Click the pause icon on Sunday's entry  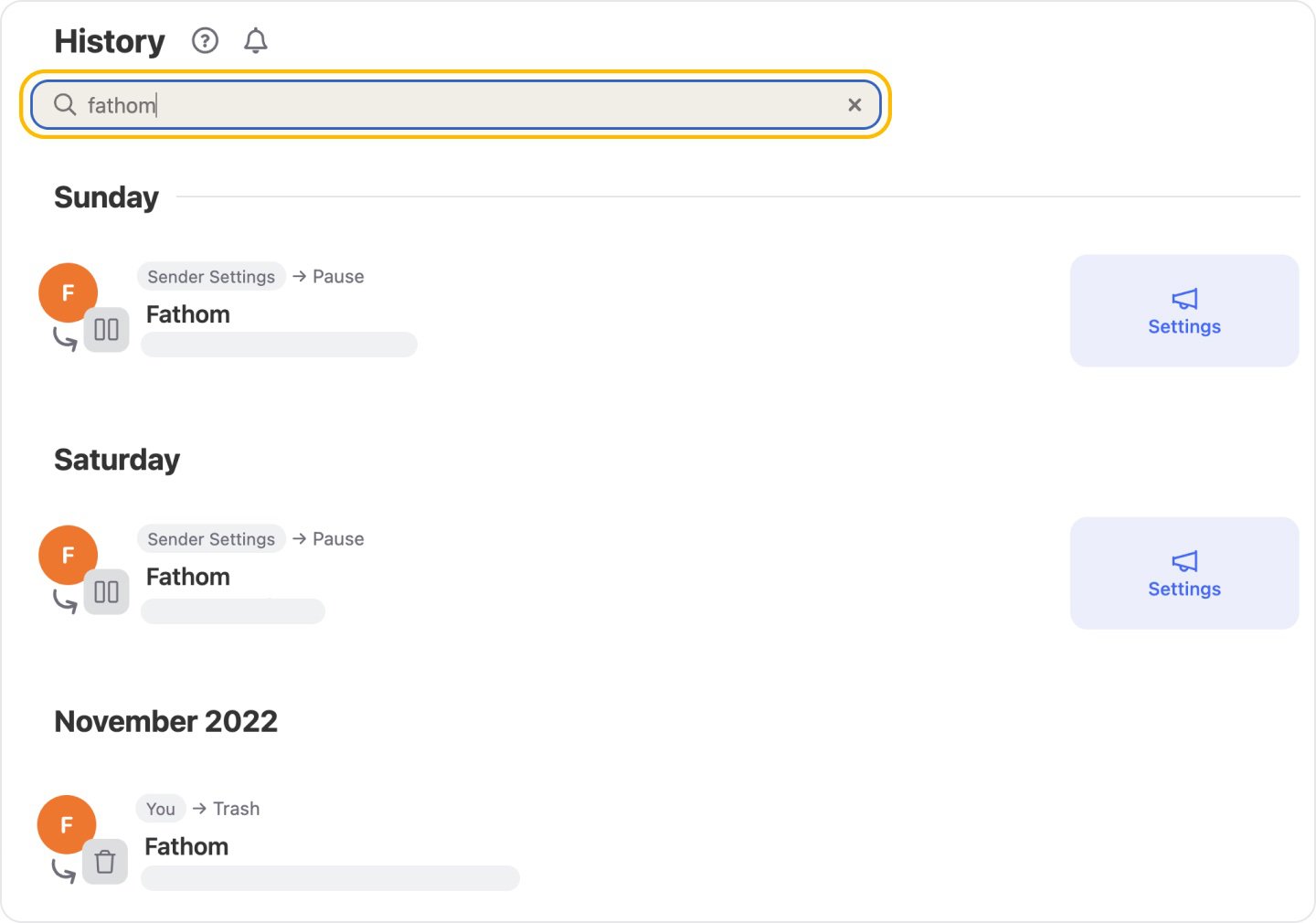tap(107, 330)
